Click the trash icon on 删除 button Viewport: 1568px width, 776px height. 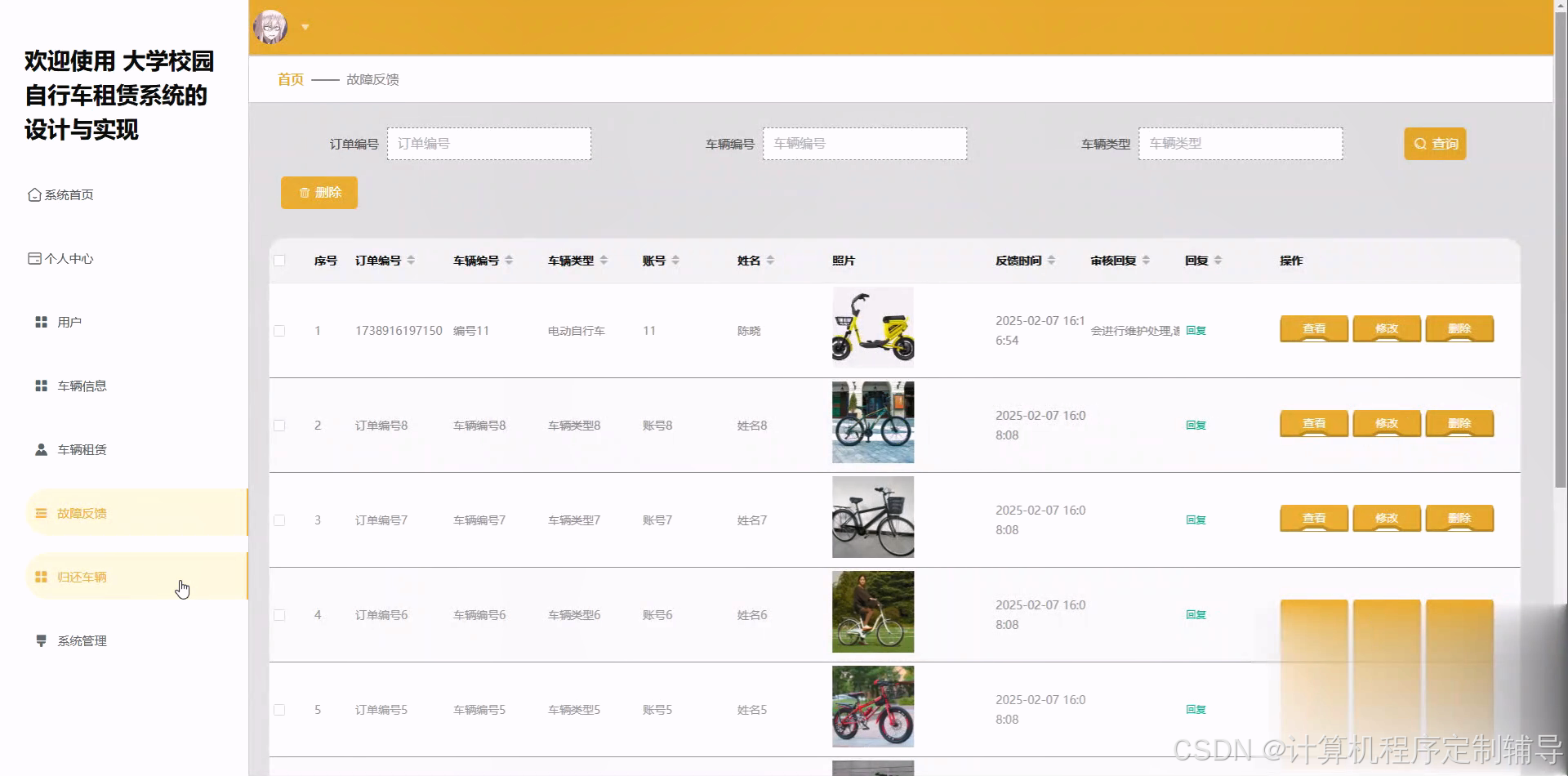click(303, 193)
